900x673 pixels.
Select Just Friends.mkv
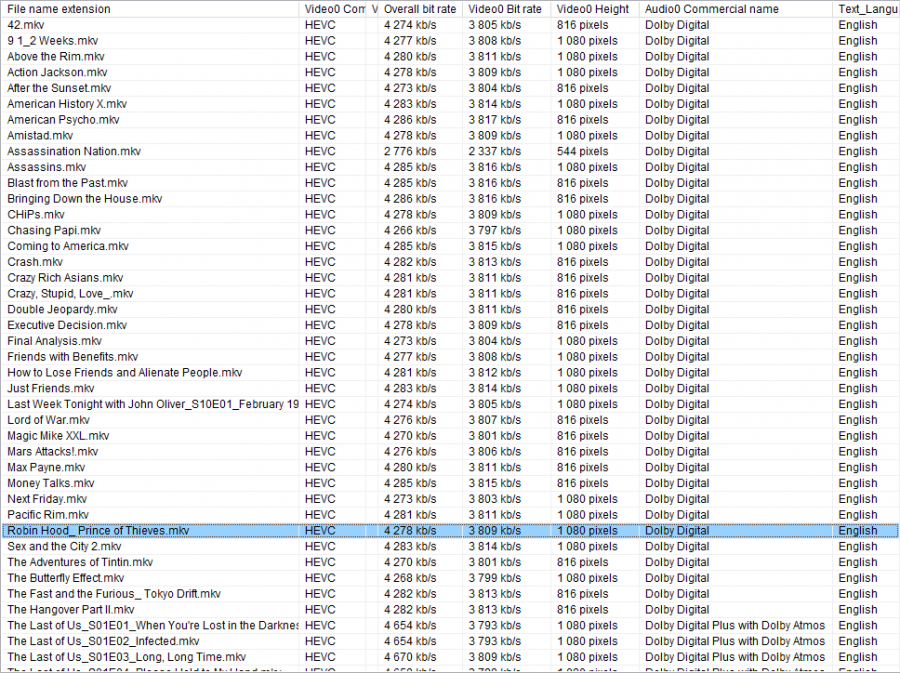[51, 388]
